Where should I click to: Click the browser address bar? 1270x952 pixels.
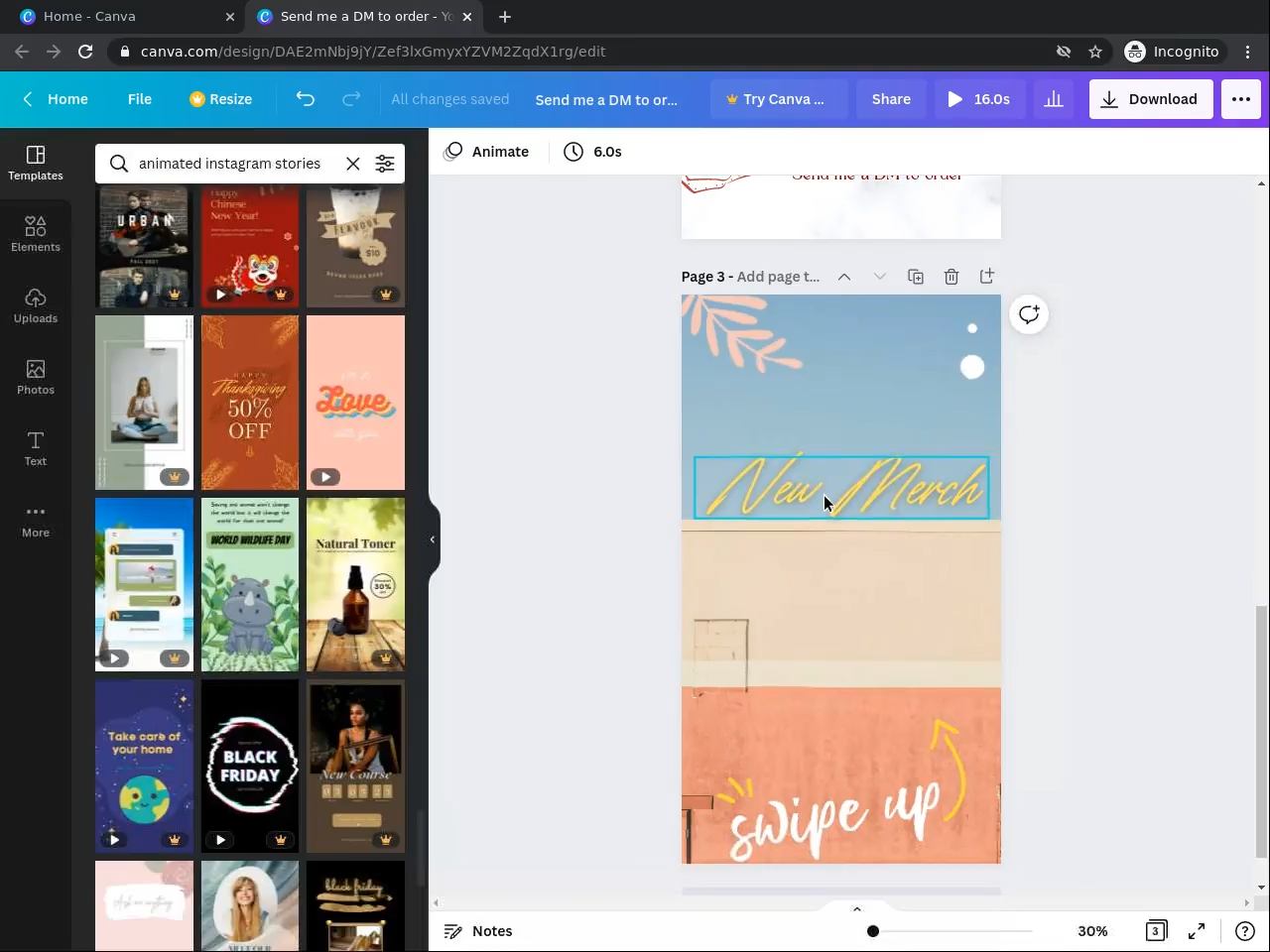point(585,52)
